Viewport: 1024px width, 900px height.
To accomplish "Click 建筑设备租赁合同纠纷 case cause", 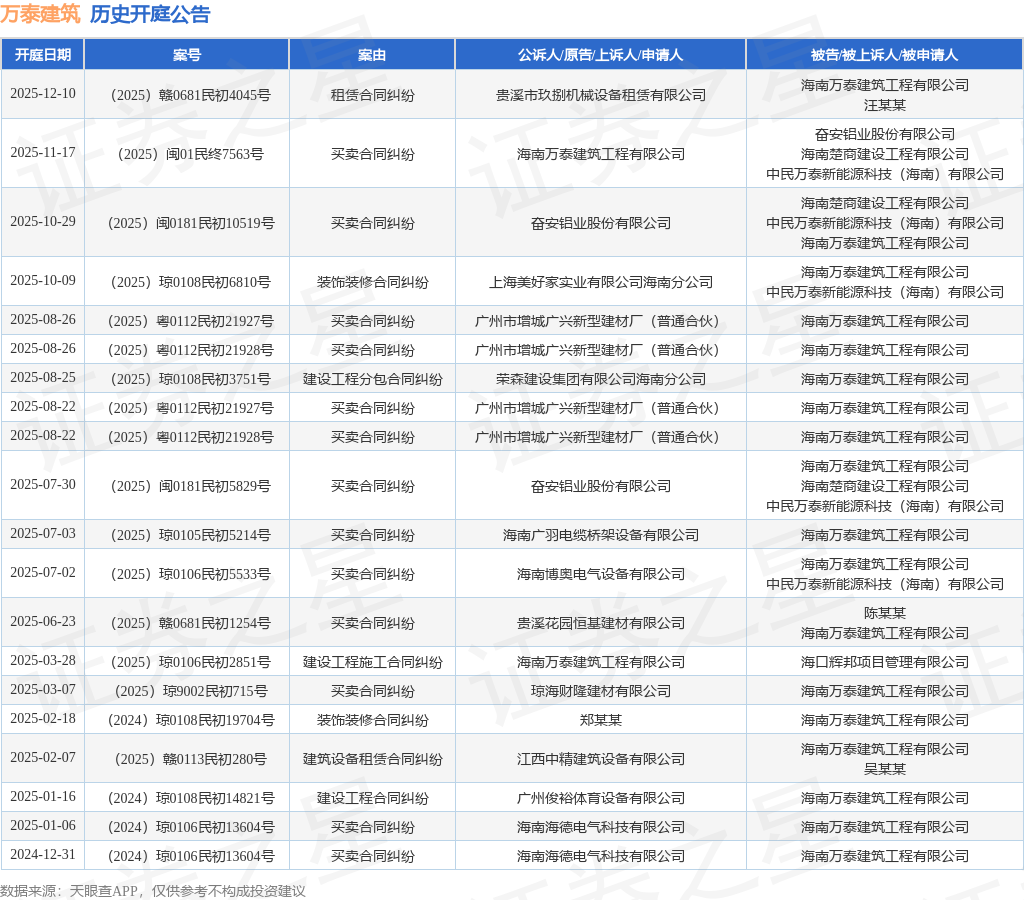I will pos(372,759).
